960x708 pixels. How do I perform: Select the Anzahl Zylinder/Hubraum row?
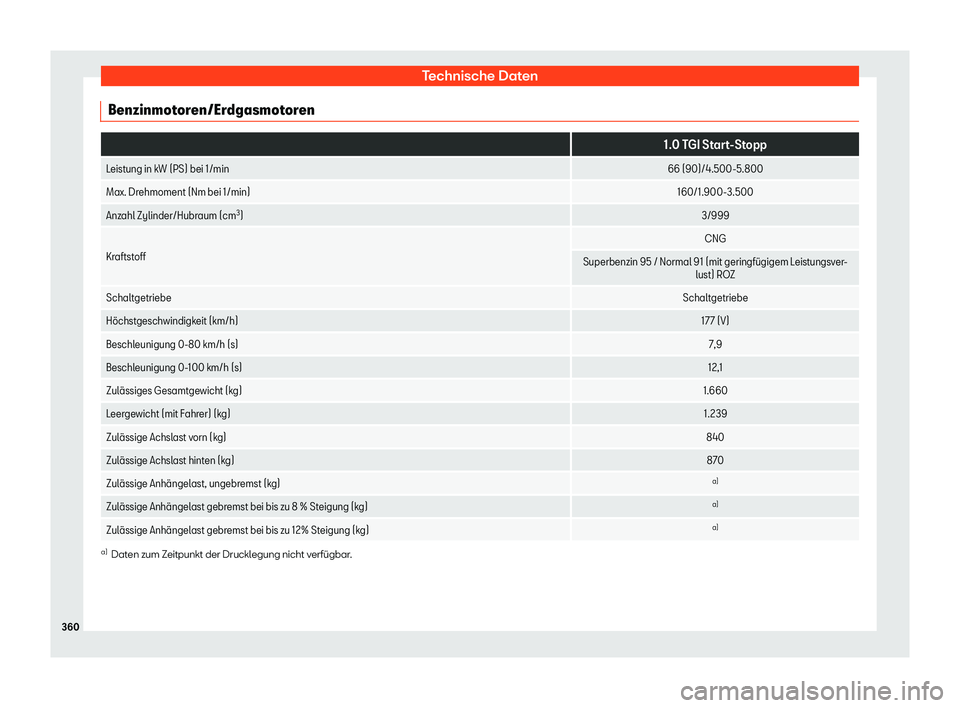[479, 215]
